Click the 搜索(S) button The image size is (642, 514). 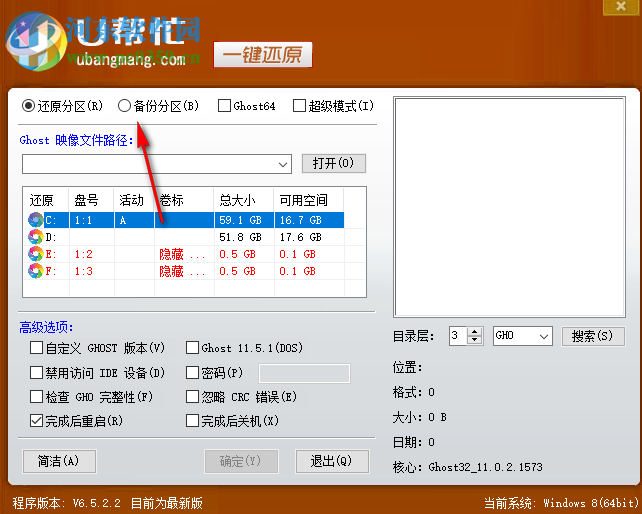[593, 336]
